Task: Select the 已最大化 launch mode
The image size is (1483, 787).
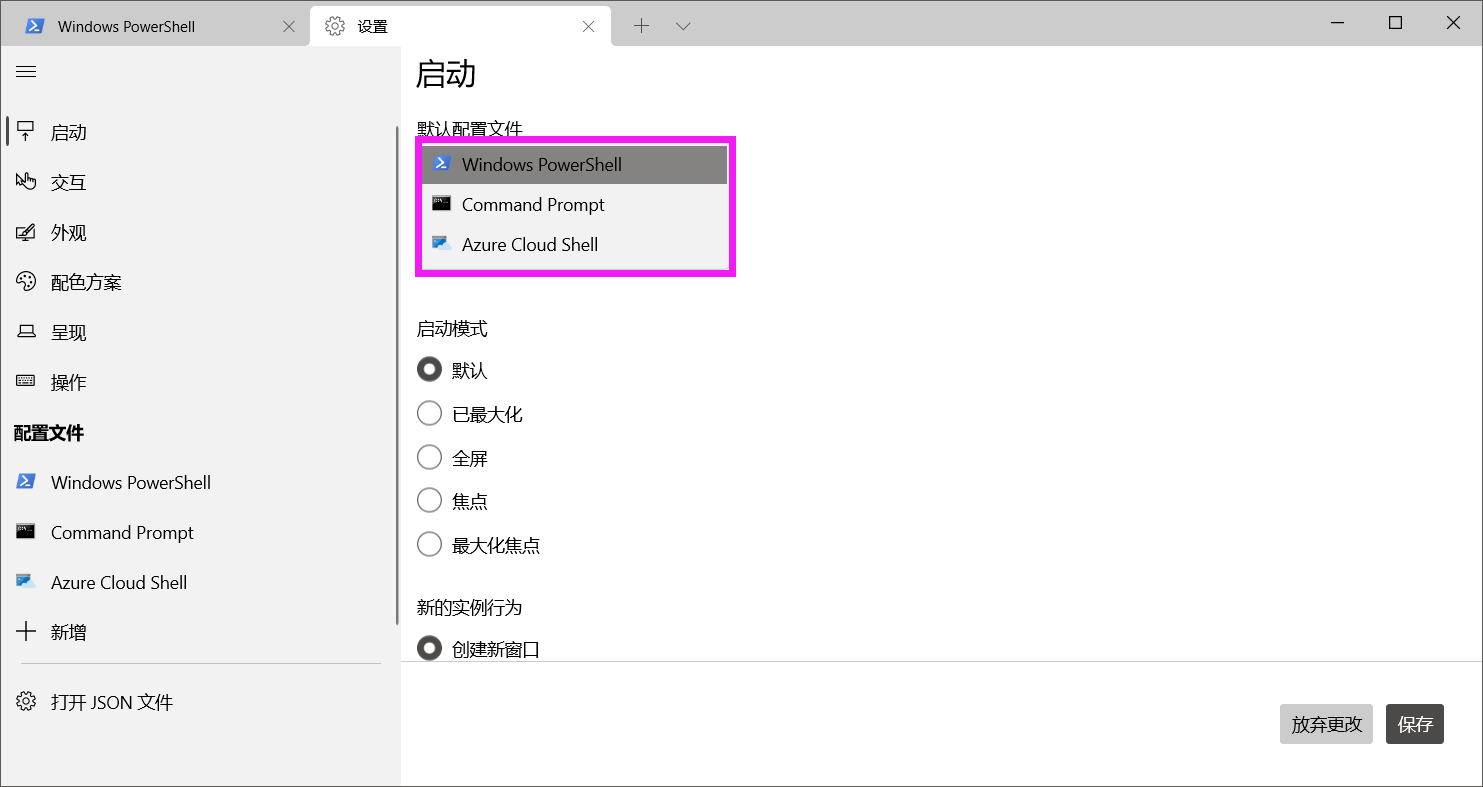Action: click(x=429, y=413)
